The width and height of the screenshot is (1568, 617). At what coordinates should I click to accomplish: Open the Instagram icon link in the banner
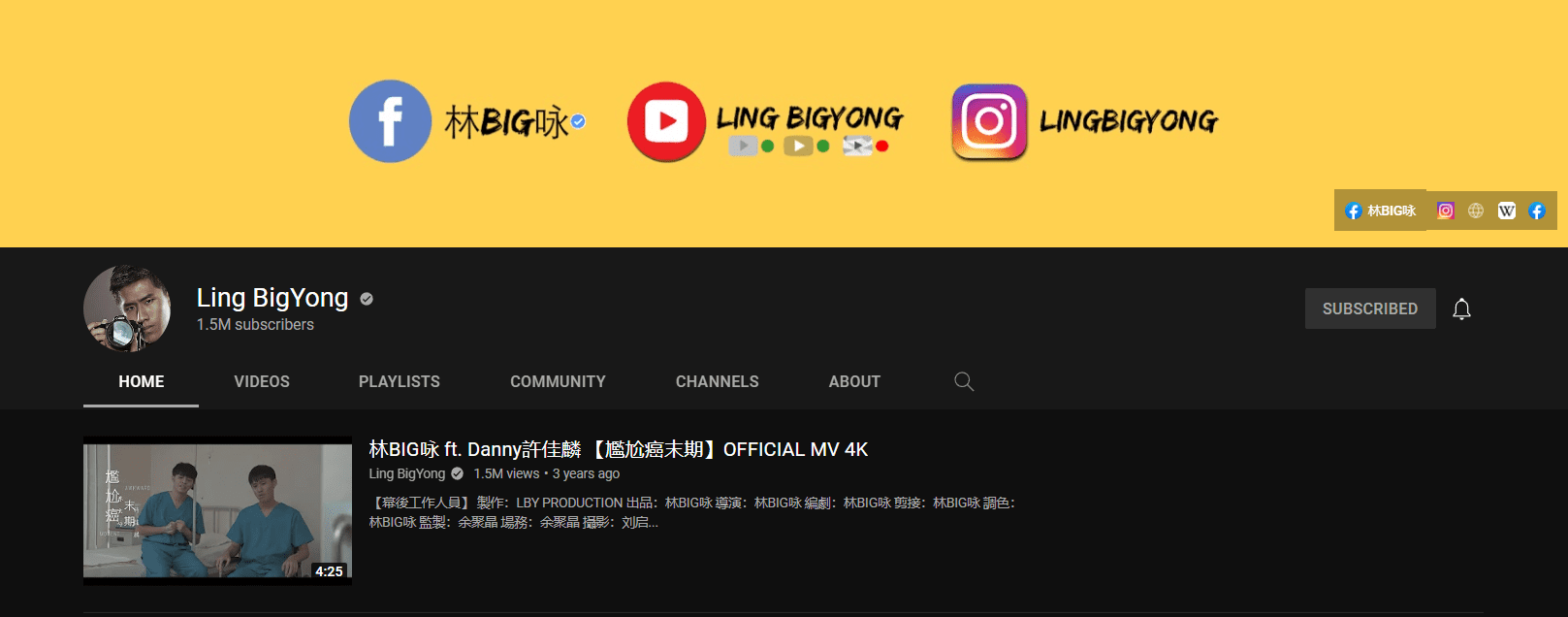point(1445,211)
